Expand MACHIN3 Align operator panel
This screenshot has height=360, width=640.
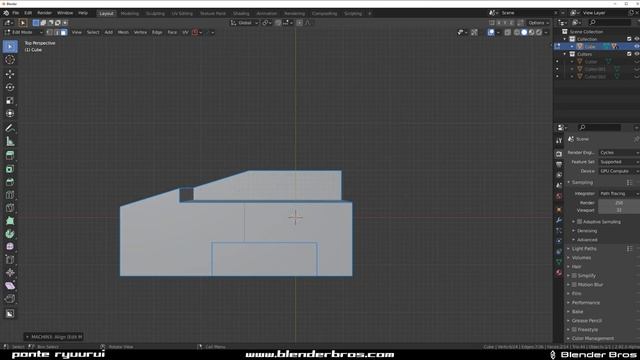(54, 337)
